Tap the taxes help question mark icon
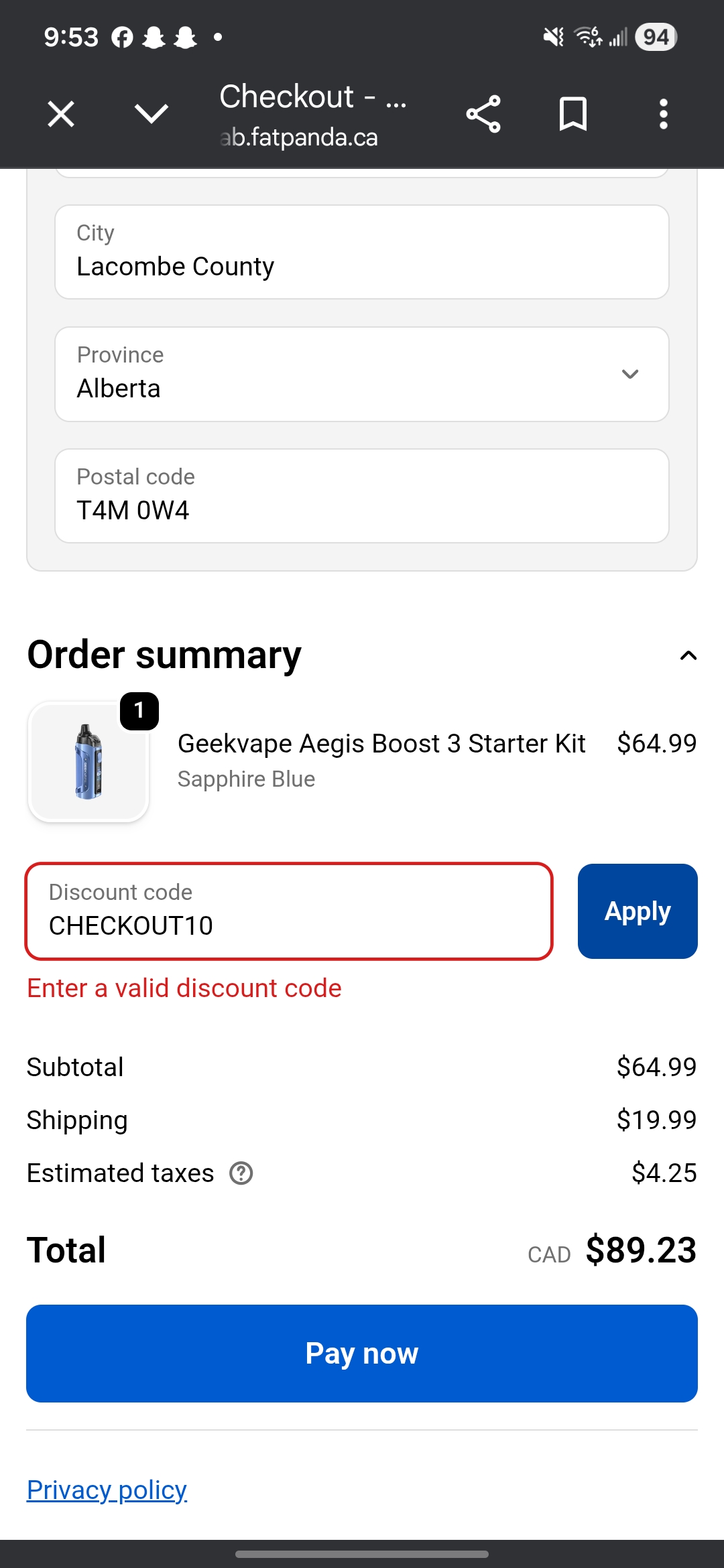Image resolution: width=724 pixels, height=1568 pixels. (241, 1173)
